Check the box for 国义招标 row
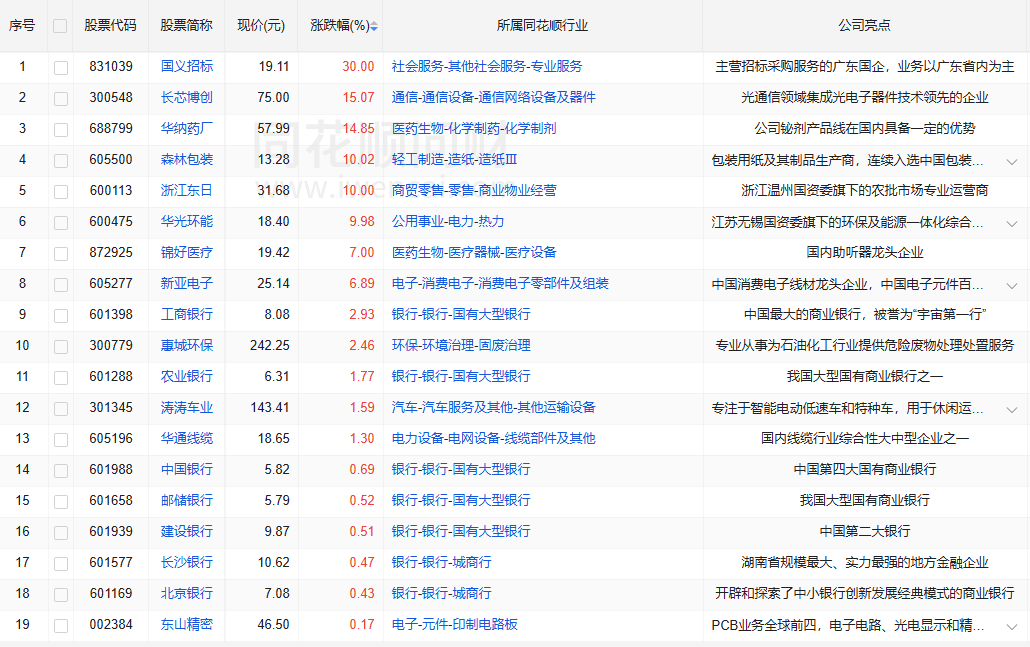Screen dimensions: 1030x647 click(61, 68)
